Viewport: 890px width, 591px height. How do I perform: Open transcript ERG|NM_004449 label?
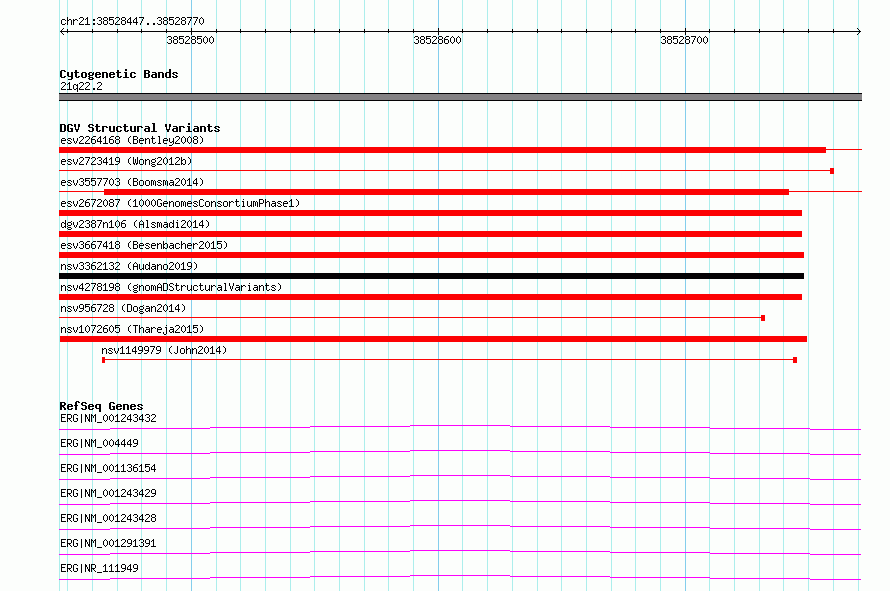(99, 443)
